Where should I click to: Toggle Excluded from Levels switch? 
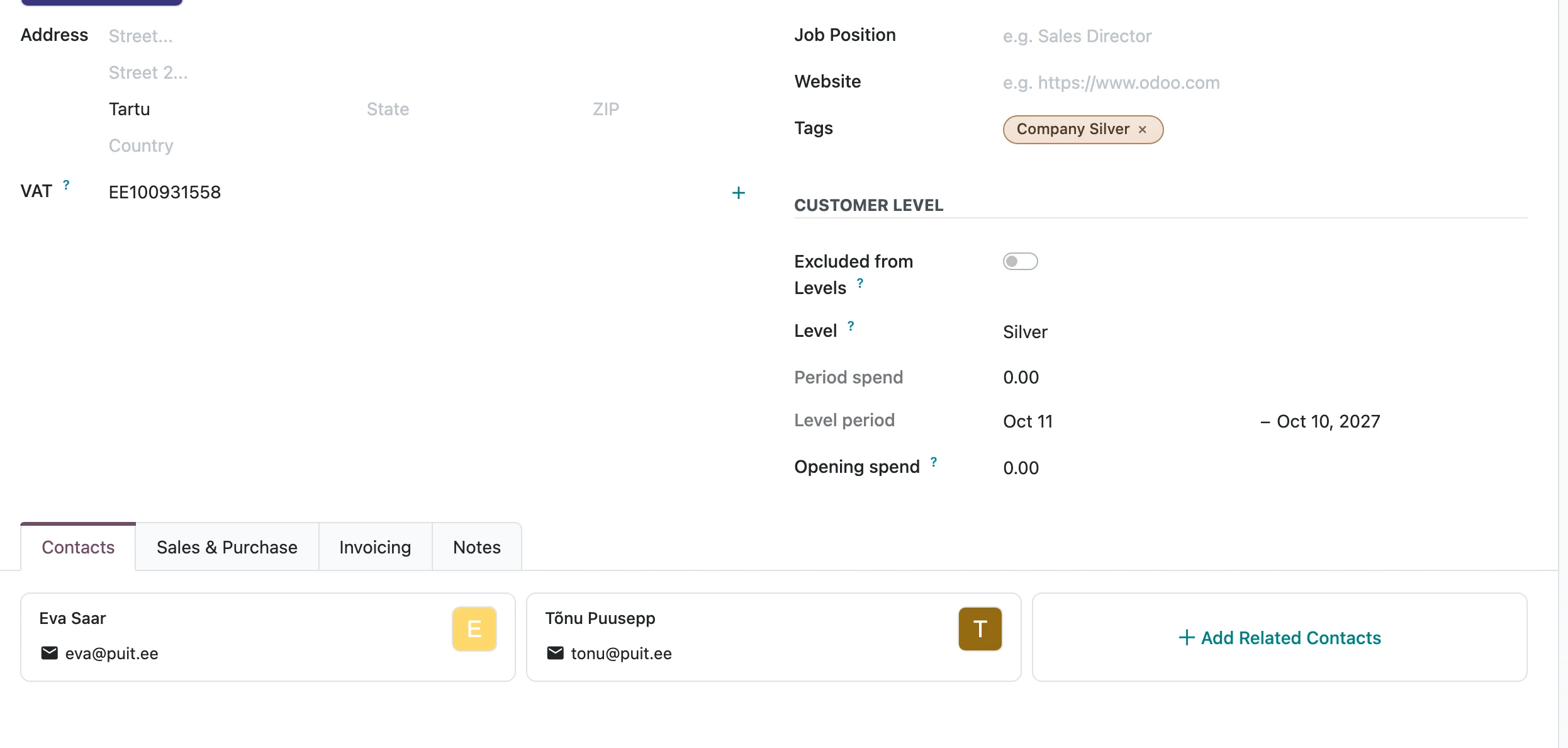pyautogui.click(x=1020, y=261)
